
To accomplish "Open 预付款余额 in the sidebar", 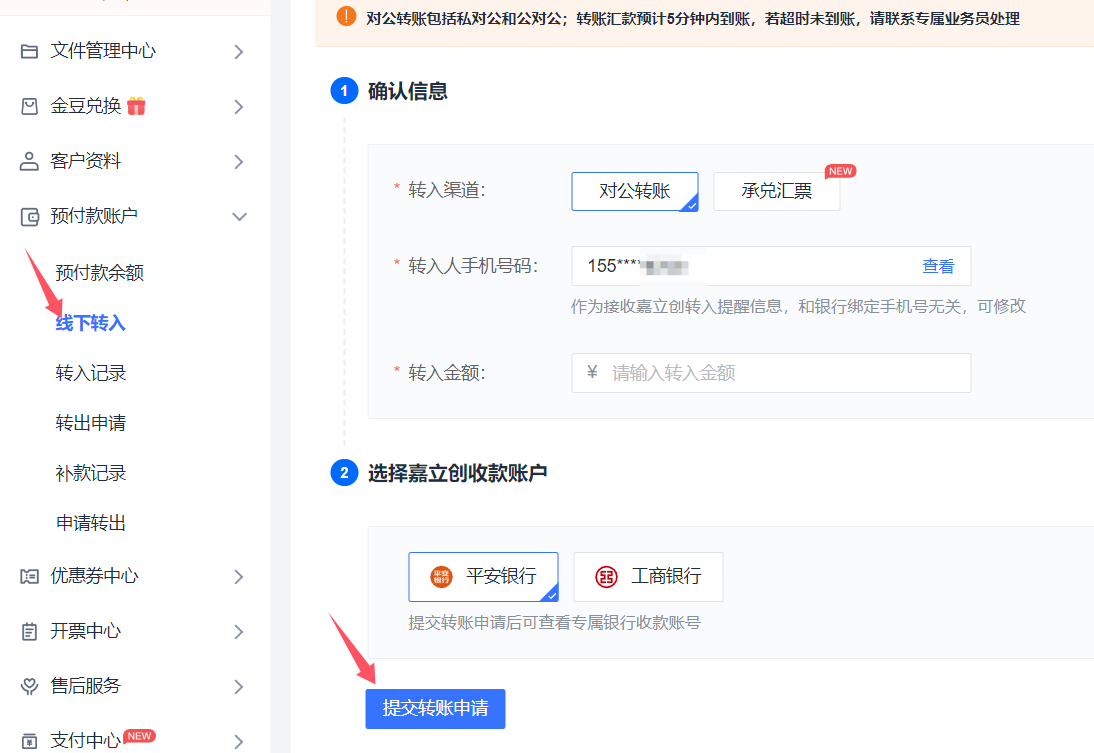I will coord(100,273).
